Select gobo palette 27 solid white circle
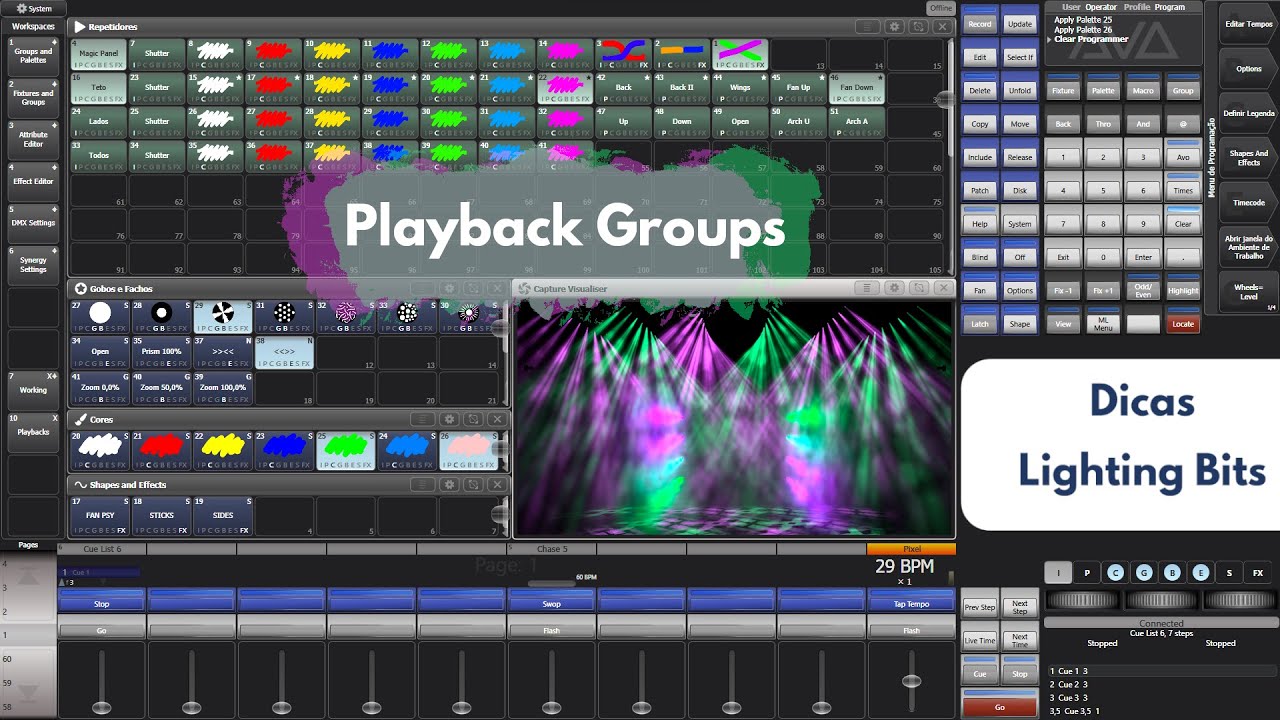The image size is (1280, 720). pos(99,316)
